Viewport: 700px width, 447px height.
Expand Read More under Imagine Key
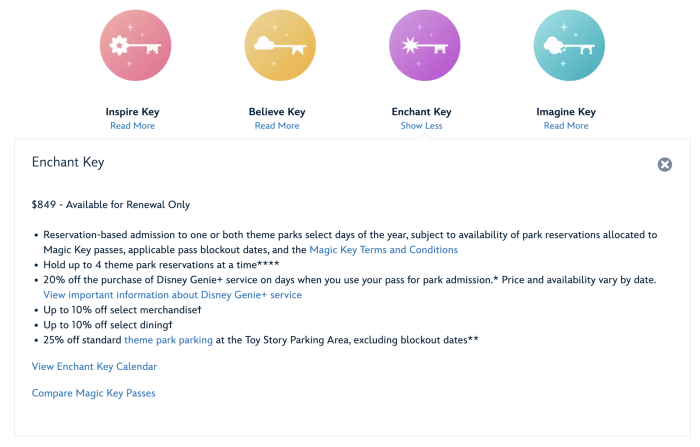[x=566, y=126]
